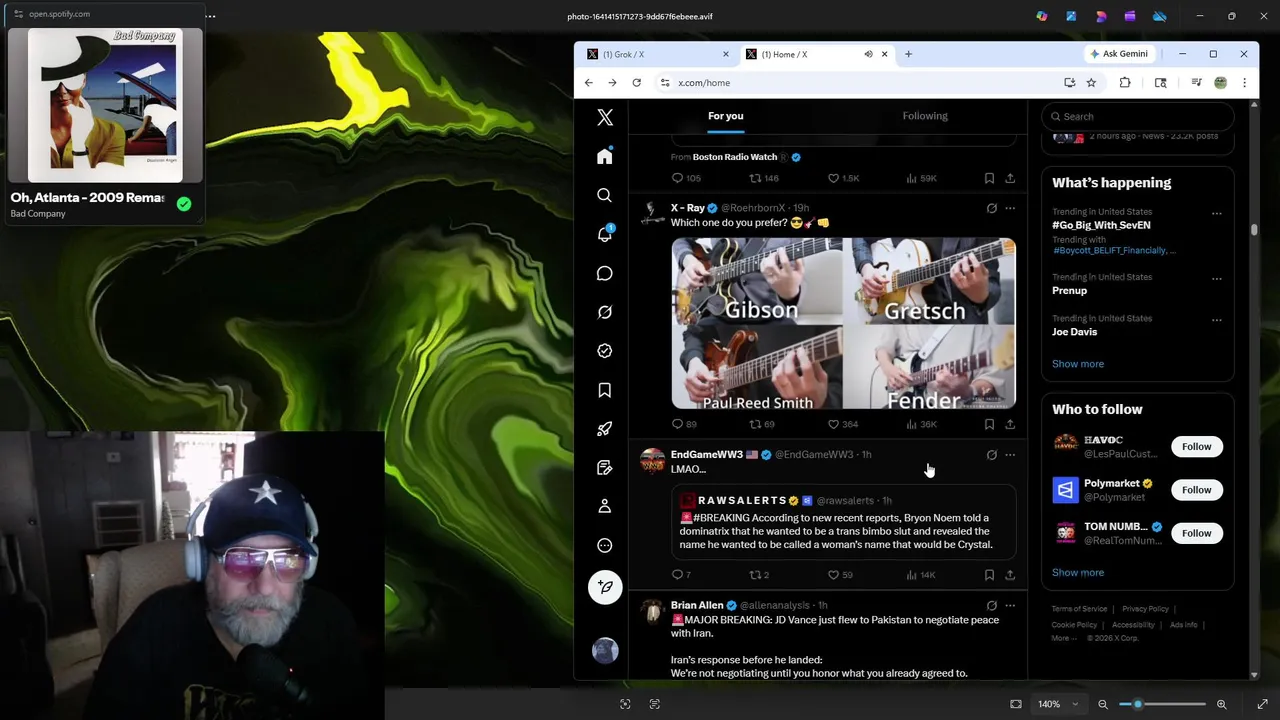Open more options for Prenup trend
This screenshot has height=720, width=1280.
(1216, 278)
